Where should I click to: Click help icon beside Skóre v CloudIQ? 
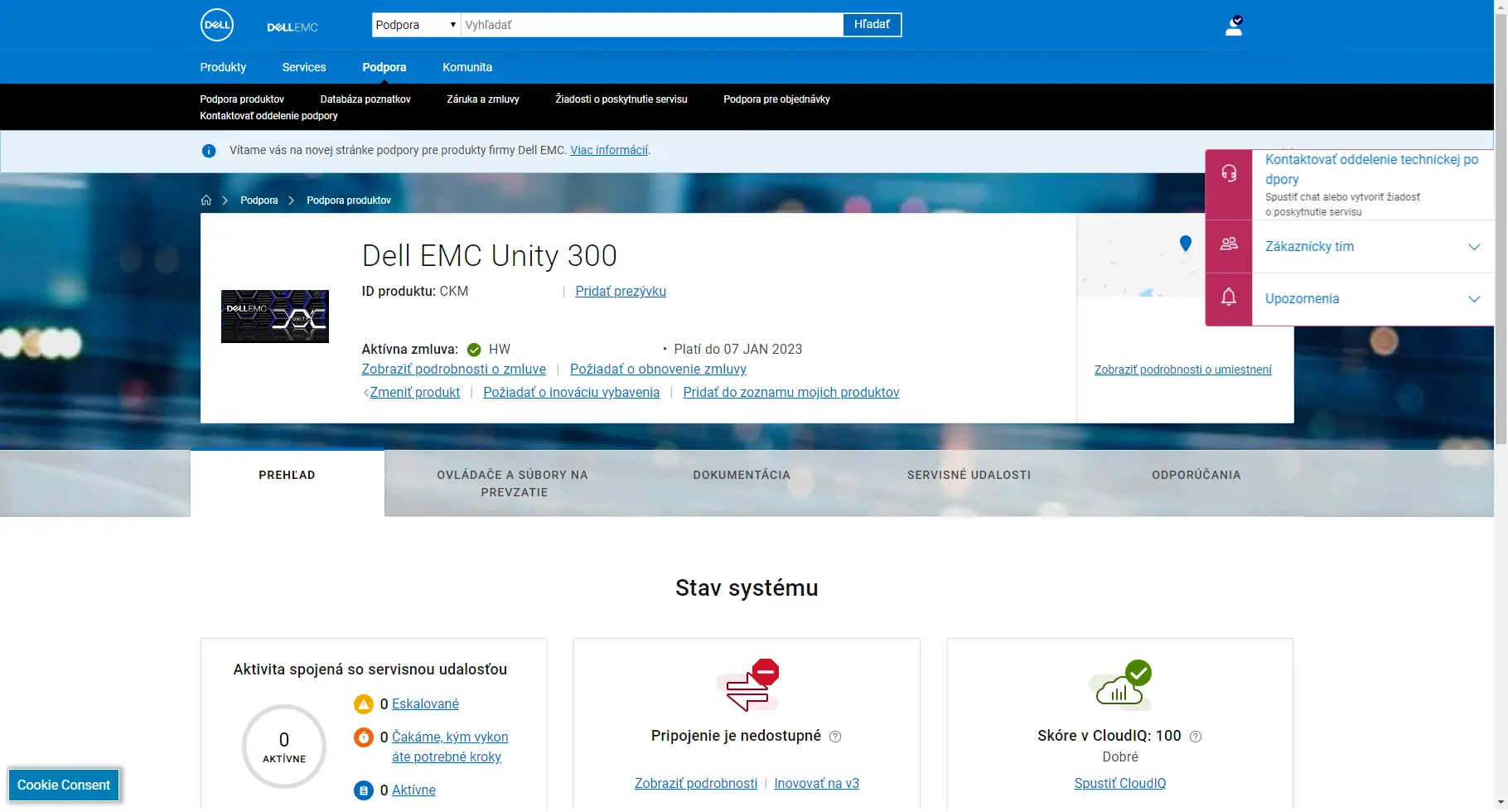(1196, 737)
